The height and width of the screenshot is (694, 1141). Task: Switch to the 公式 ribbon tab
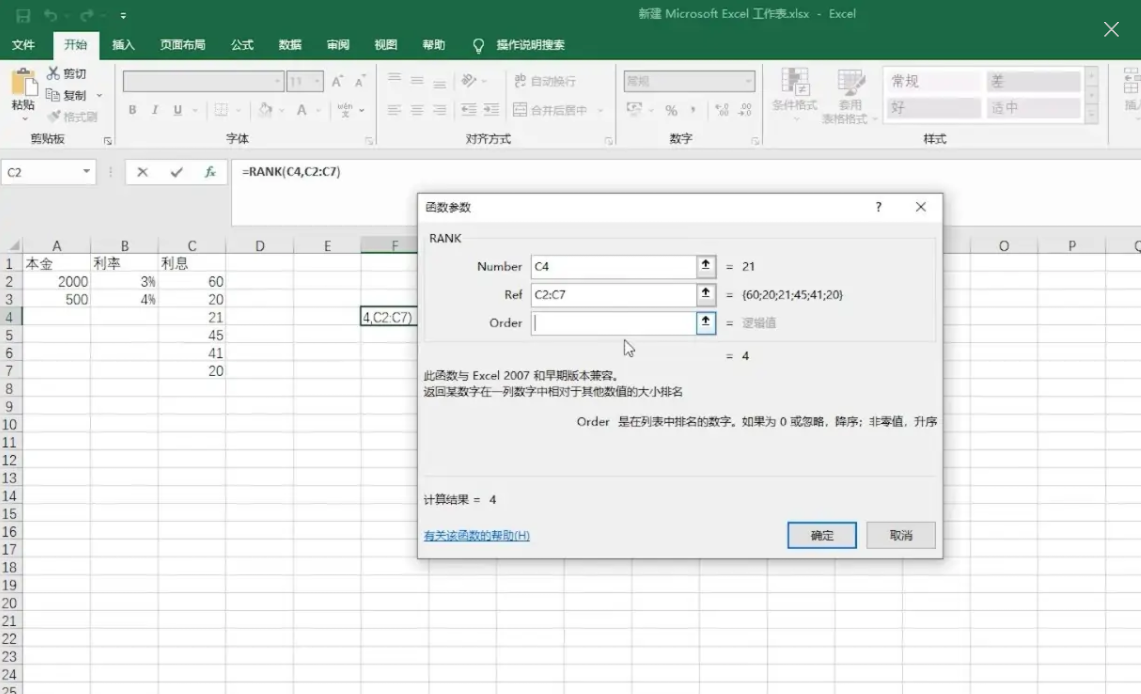242,45
